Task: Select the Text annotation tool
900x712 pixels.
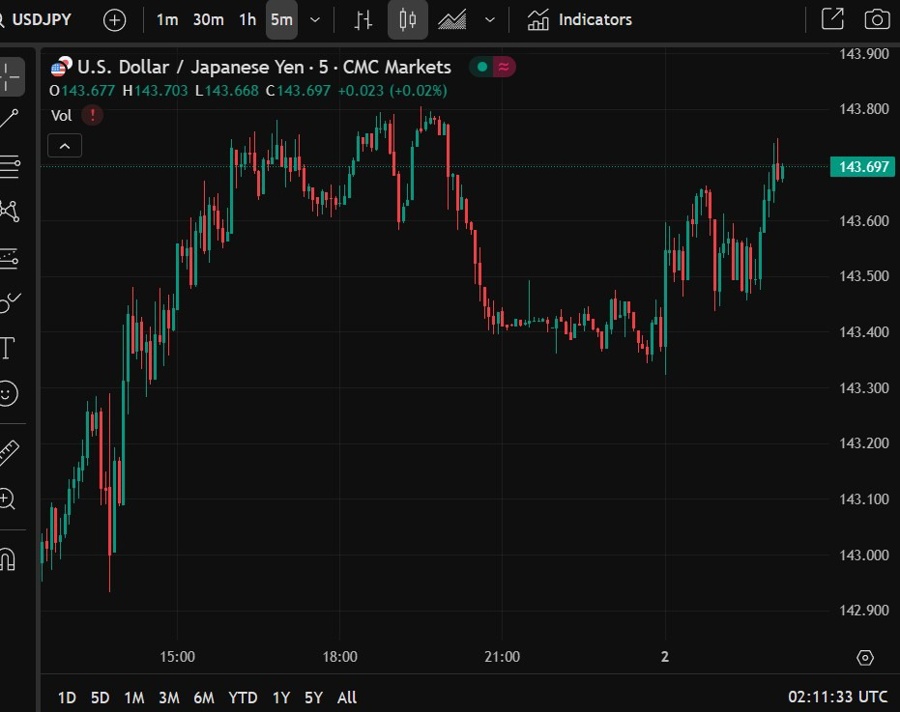Action: pos(8,348)
